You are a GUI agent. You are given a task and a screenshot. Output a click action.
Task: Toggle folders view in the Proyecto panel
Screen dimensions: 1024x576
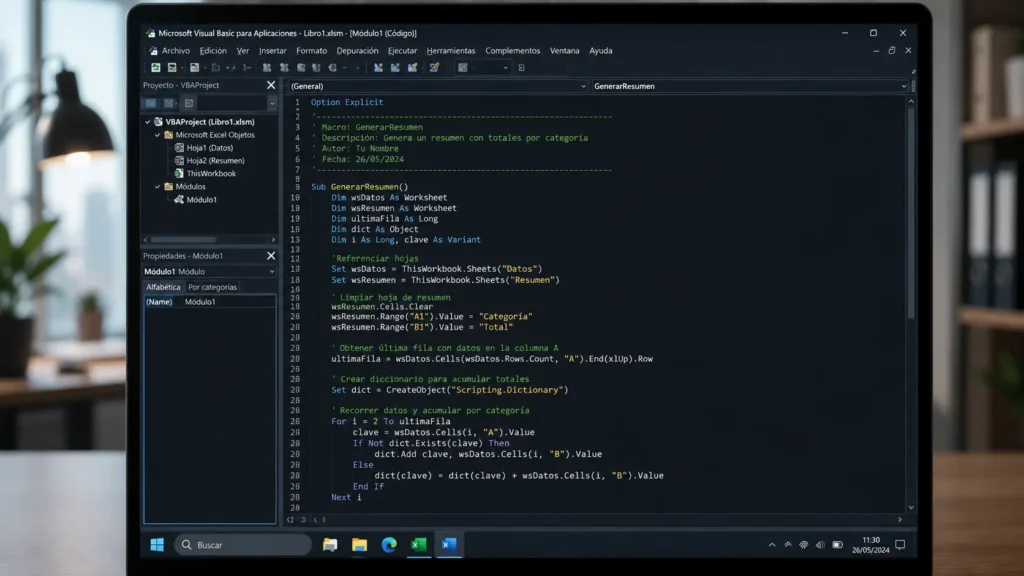(x=189, y=103)
